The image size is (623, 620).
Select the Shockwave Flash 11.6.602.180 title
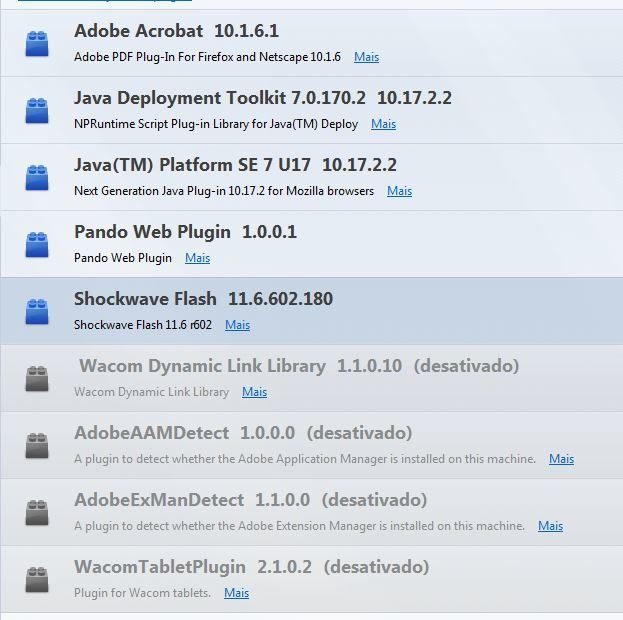[203, 299]
